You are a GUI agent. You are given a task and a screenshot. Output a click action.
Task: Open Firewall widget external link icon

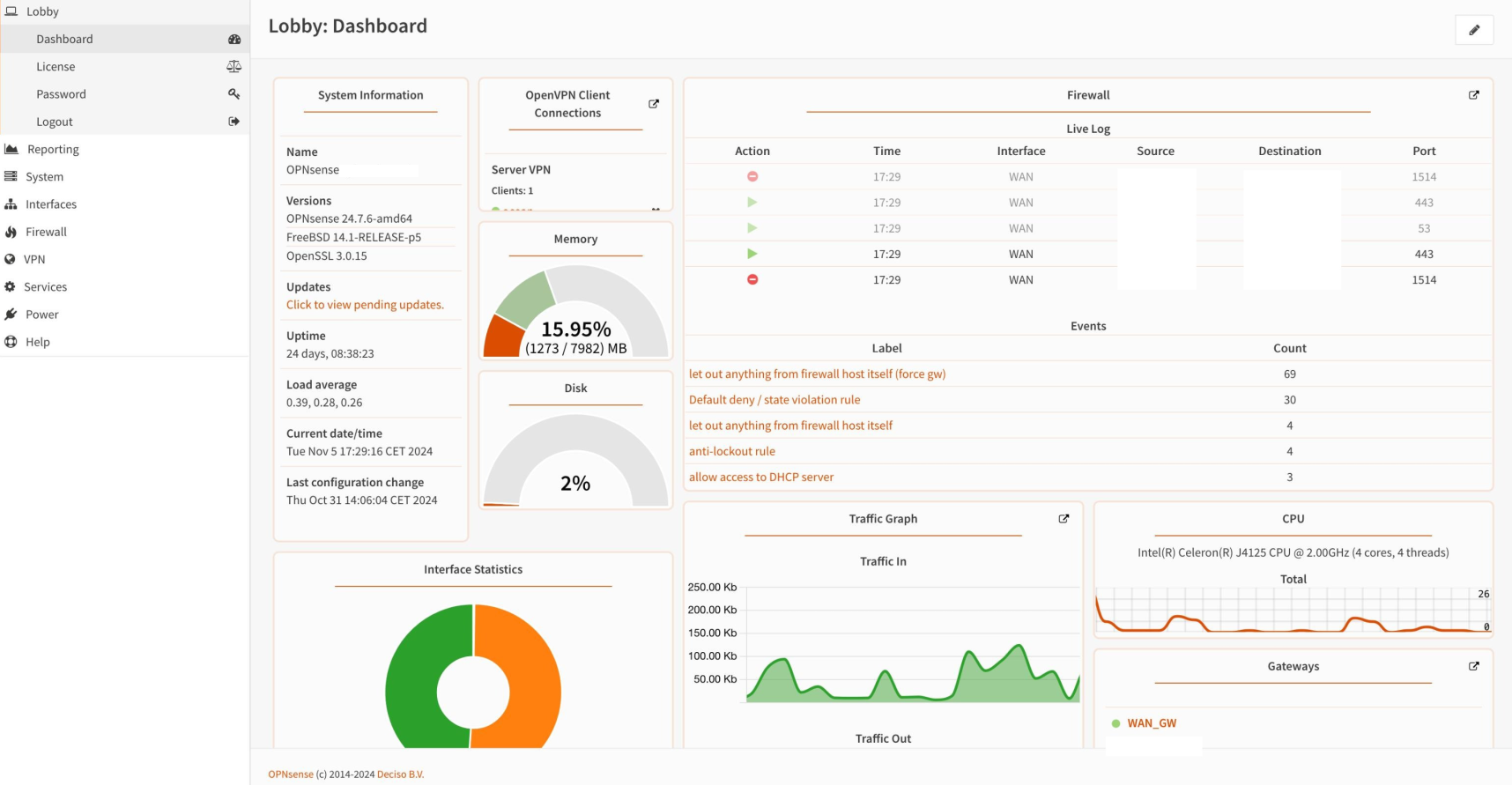coord(1474,95)
